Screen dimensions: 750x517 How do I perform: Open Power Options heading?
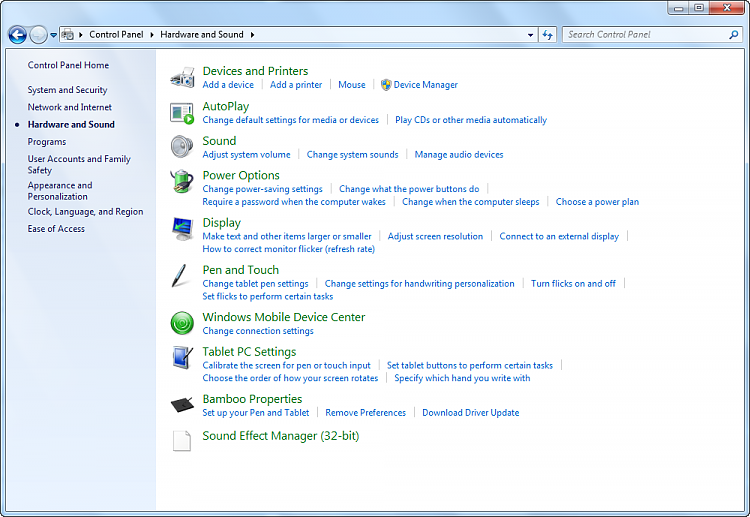tap(241, 176)
